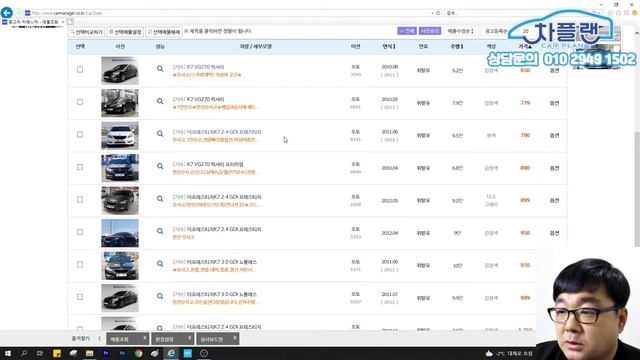Viewport: 640px width, 360px height.
Task: Switch to Photoshop on the taskbar
Action: tap(122, 353)
